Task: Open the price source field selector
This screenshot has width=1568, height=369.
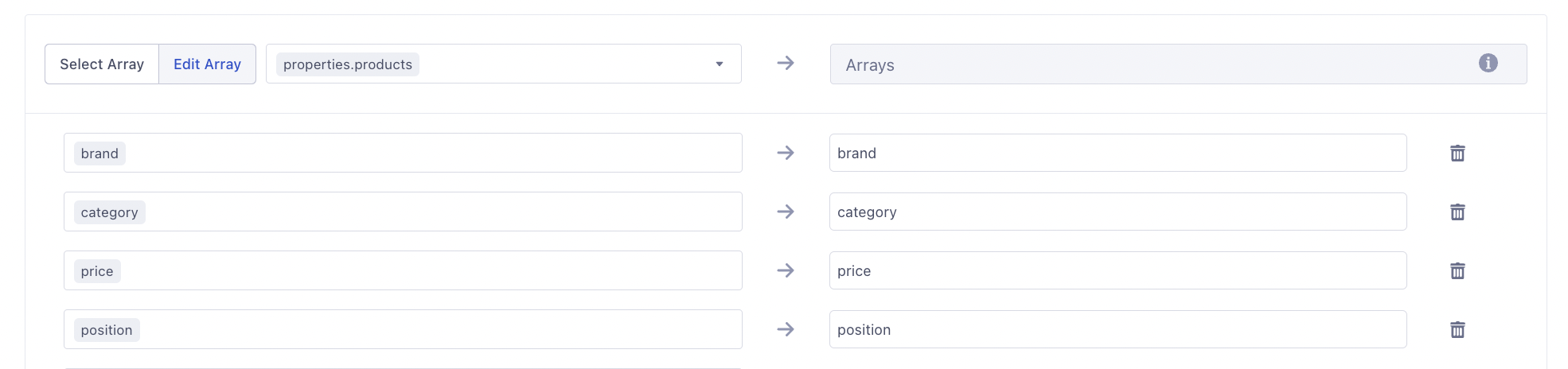Action: [403, 270]
